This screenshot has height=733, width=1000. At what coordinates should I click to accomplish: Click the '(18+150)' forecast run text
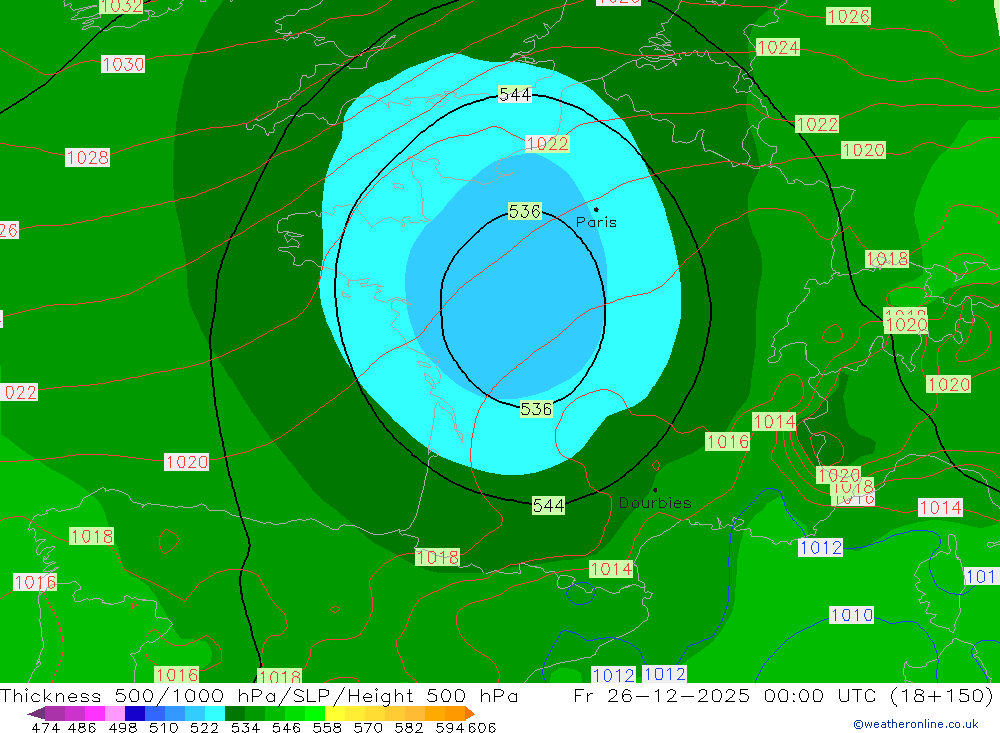click(x=941, y=695)
